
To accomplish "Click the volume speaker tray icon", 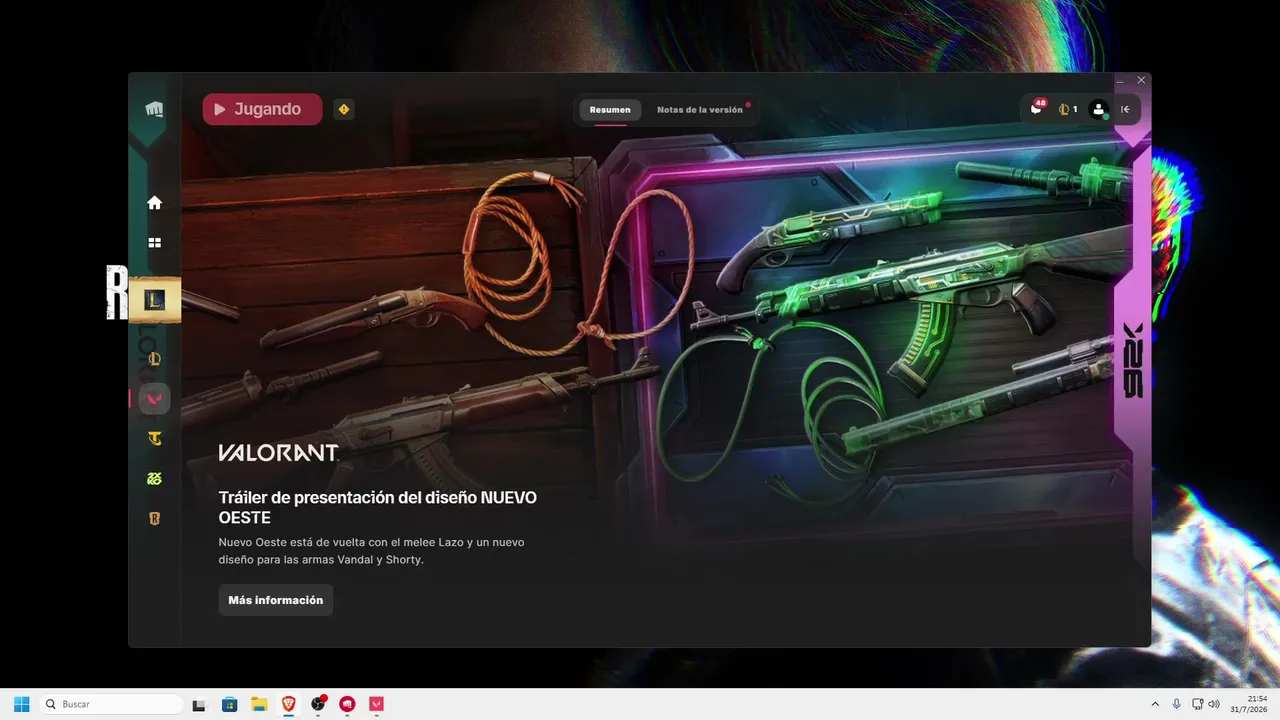I will pyautogui.click(x=1214, y=704).
